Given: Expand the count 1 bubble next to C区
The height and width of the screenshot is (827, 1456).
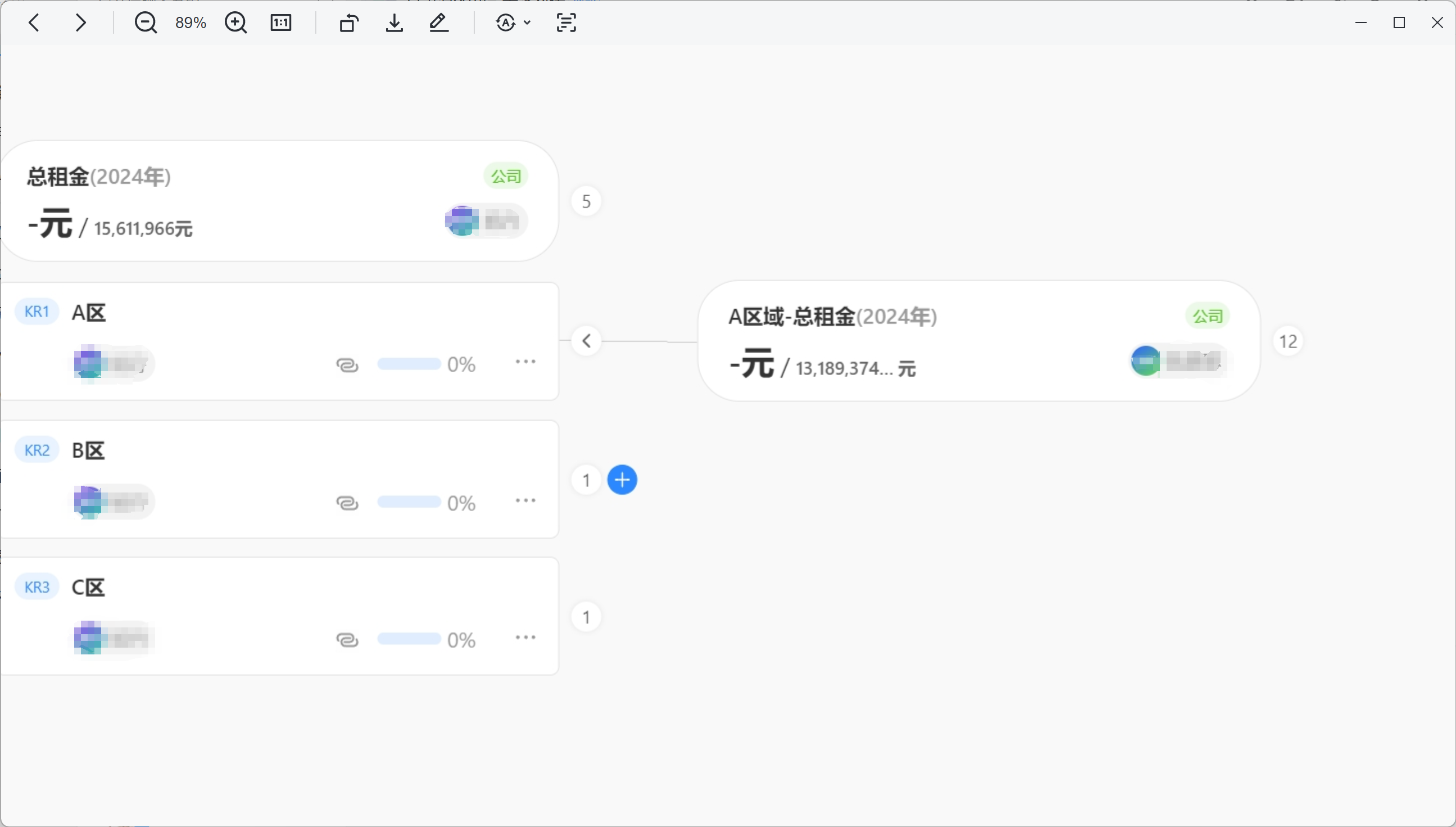Looking at the screenshot, I should pyautogui.click(x=586, y=617).
